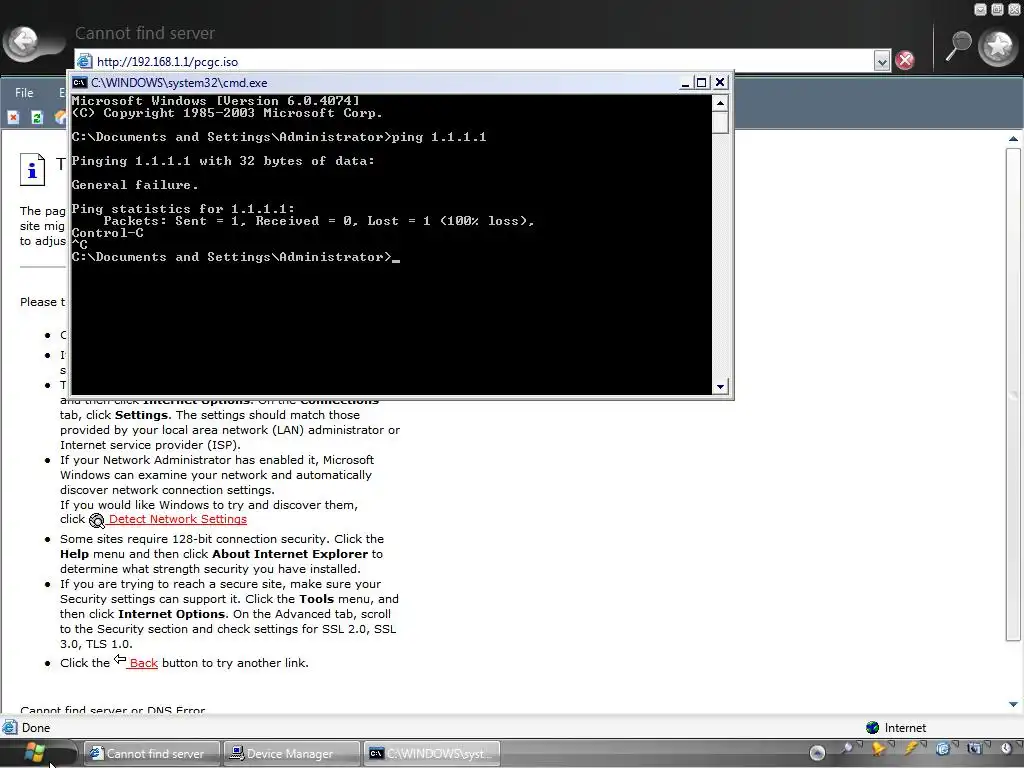Open the File menu in browser

click(24, 93)
